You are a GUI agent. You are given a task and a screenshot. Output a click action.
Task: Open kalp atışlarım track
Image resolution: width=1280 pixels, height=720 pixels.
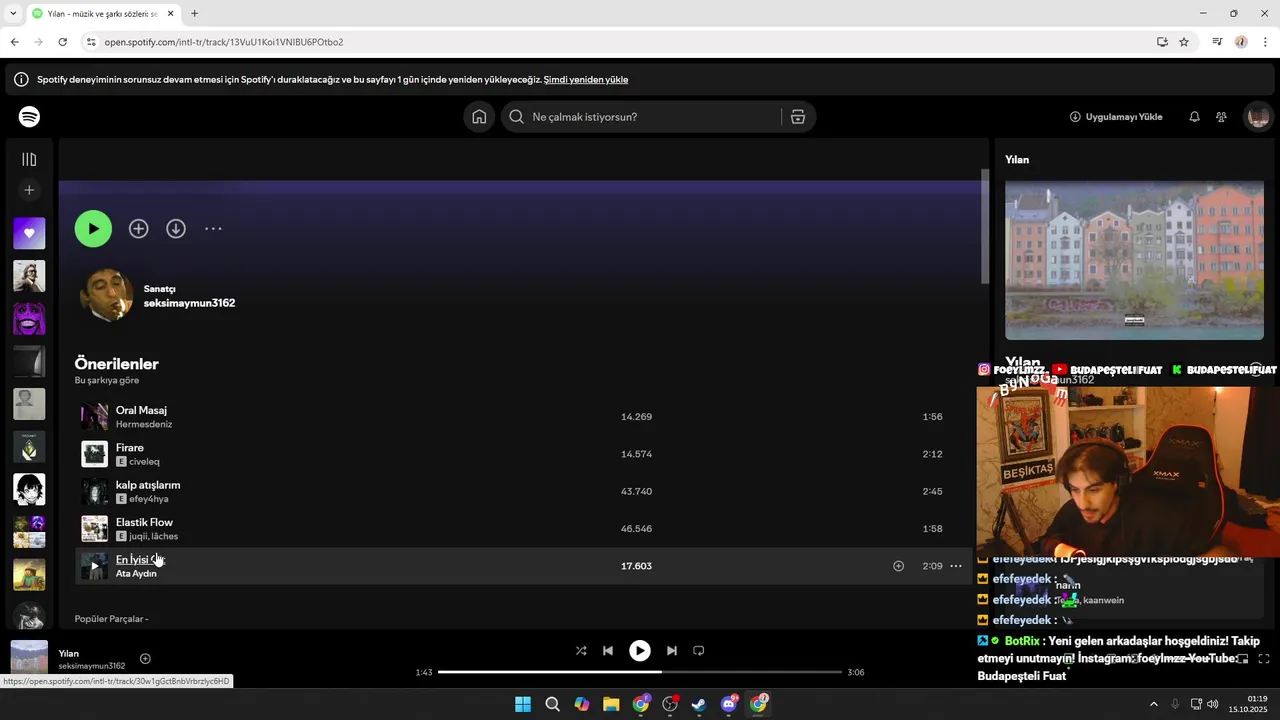click(148, 485)
